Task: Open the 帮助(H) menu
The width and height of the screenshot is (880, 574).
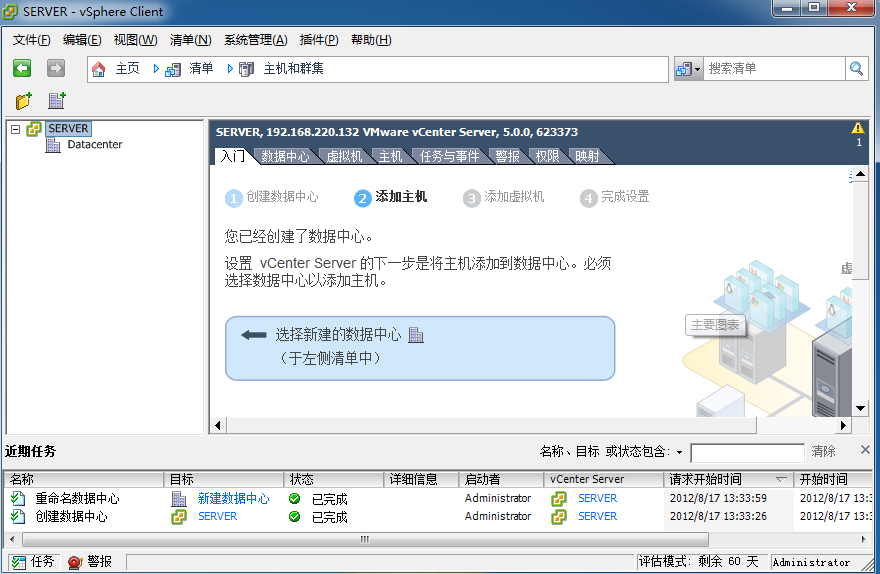Action: 371,40
